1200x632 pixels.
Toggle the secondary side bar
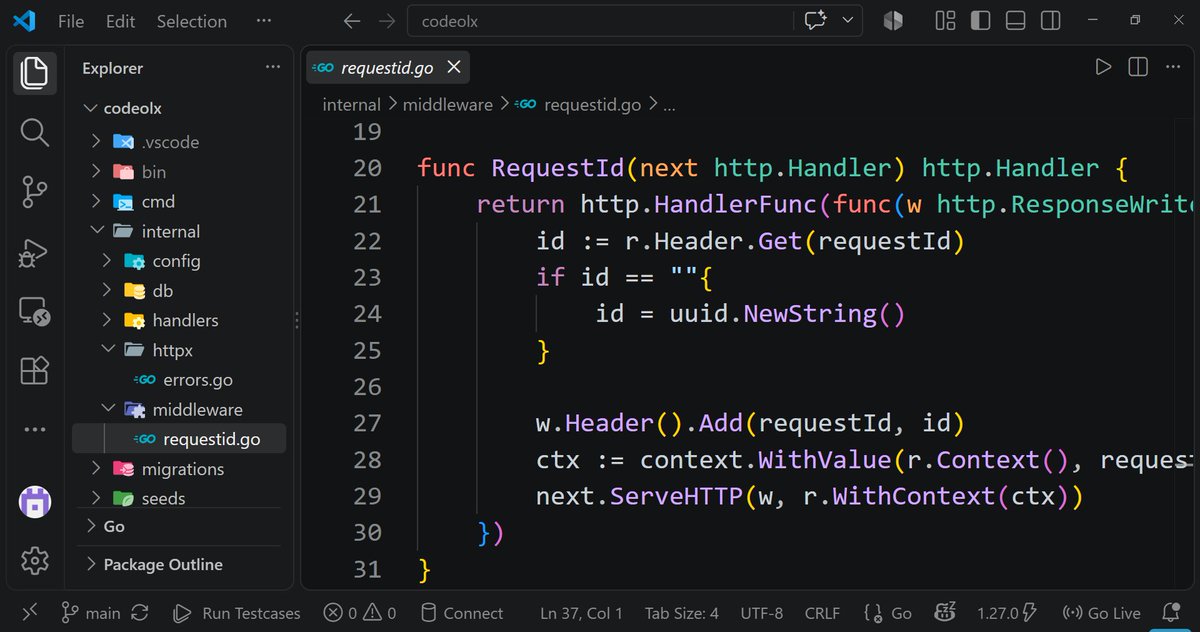click(1050, 21)
